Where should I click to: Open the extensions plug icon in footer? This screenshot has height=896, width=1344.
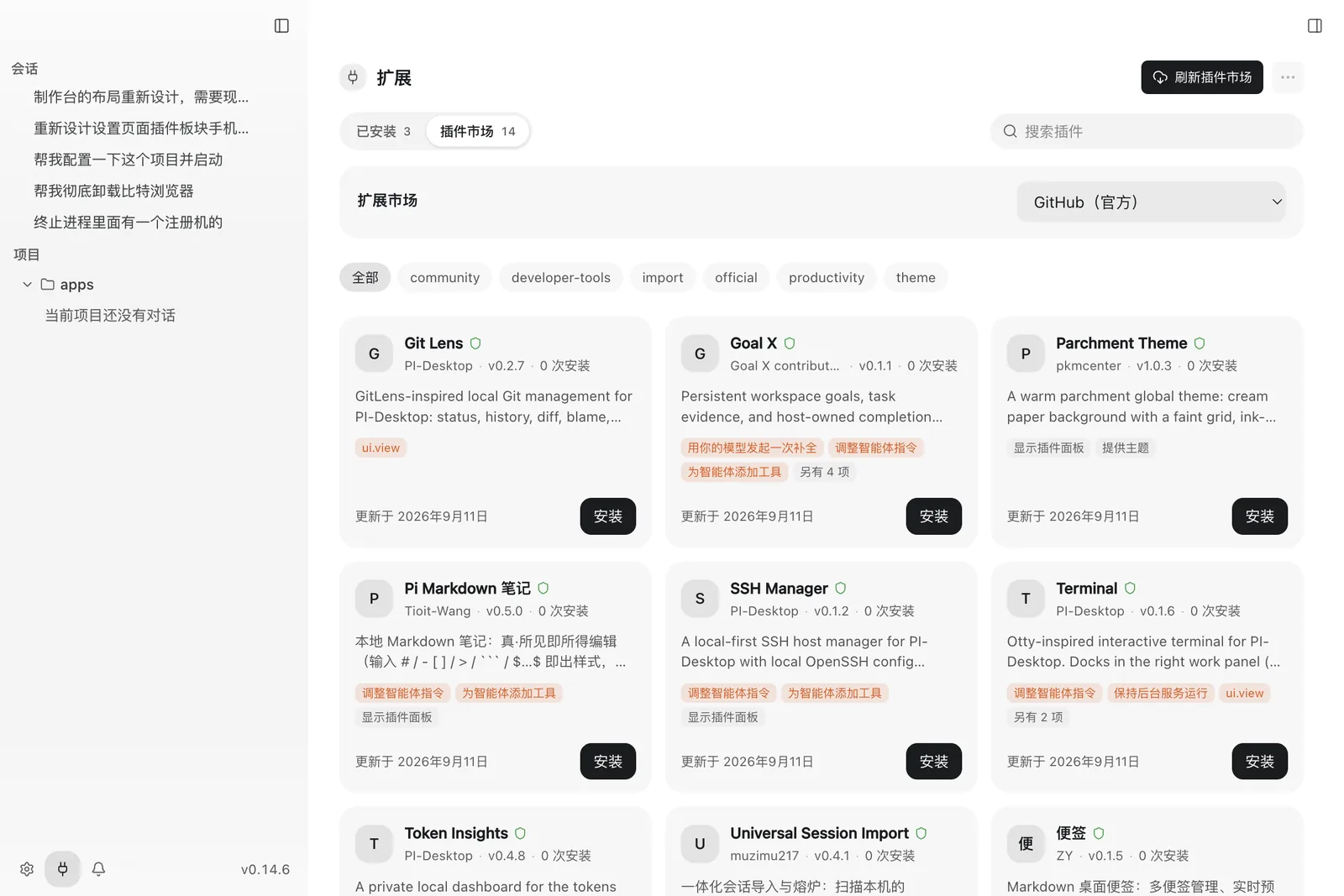tap(63, 869)
